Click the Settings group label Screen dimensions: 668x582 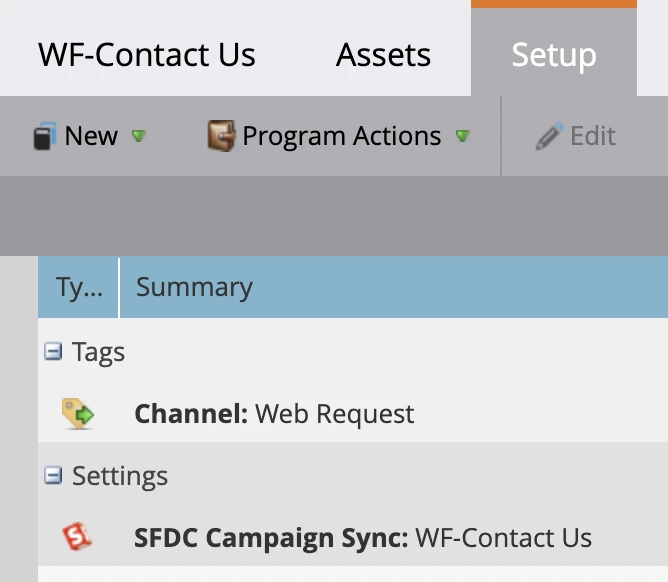tap(120, 476)
